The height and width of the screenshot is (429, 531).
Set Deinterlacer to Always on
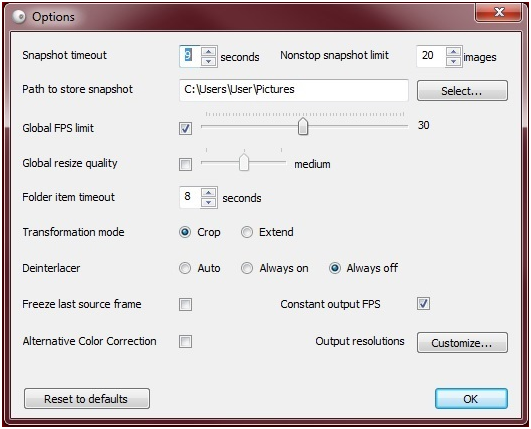coord(247,268)
